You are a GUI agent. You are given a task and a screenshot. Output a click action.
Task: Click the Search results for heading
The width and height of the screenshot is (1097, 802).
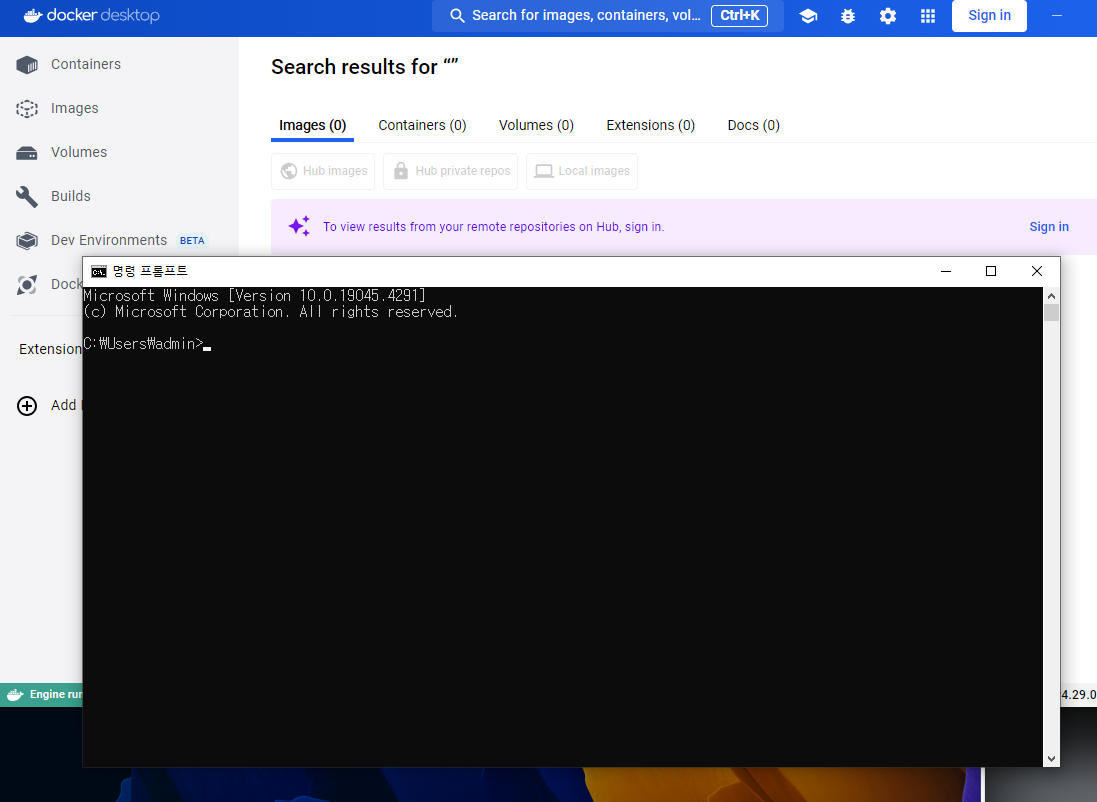tap(365, 67)
